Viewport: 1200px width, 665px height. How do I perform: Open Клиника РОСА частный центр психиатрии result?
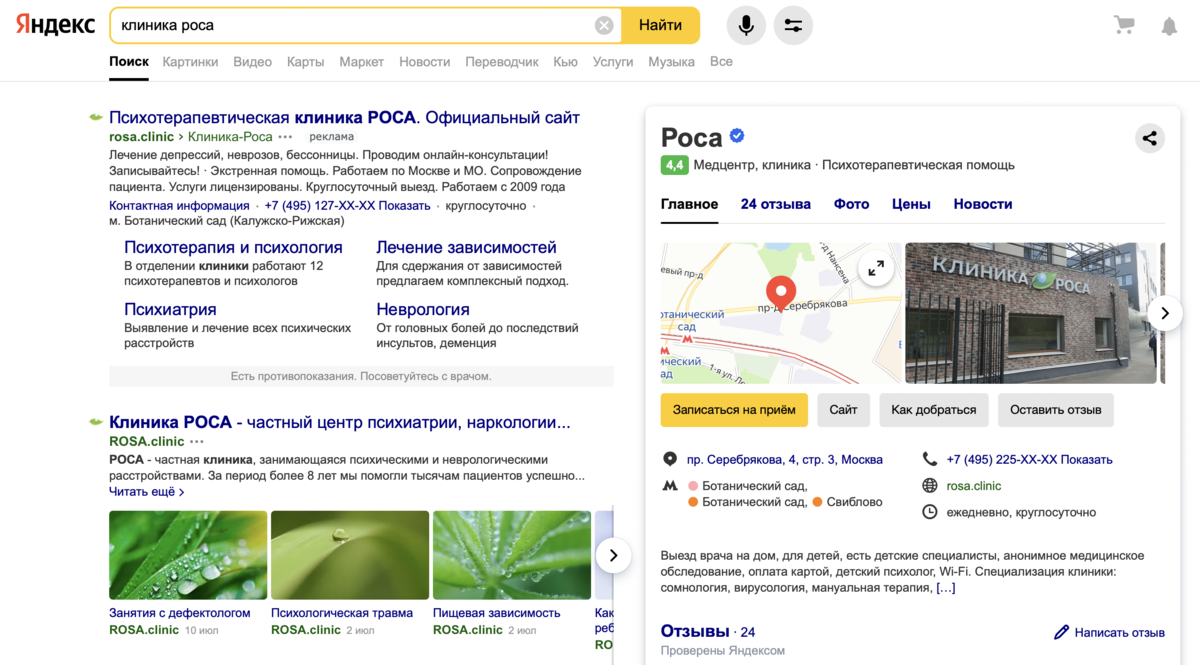pos(340,422)
